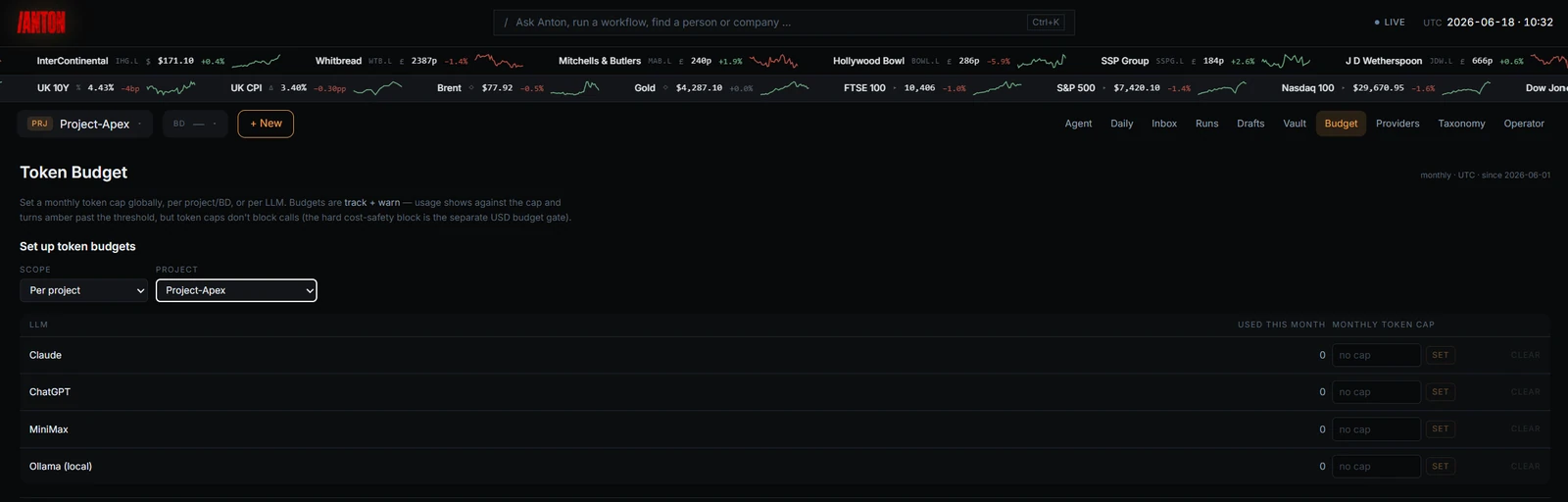Screen dimensions: 1568x502
Task: Open the SSP Group ticker entry
Action: 1205,61
